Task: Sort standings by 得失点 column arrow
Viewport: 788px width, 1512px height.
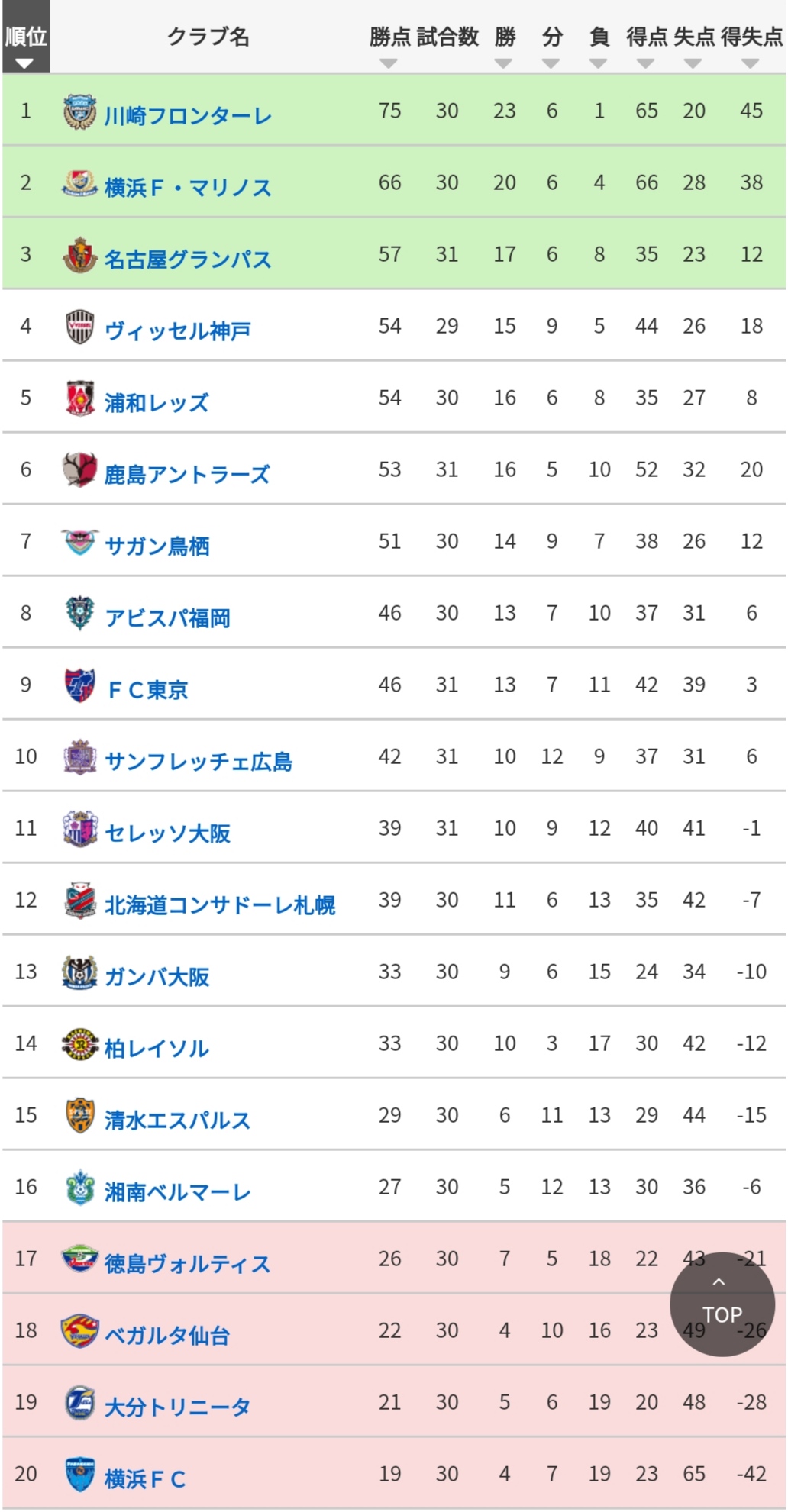Action: point(751,64)
